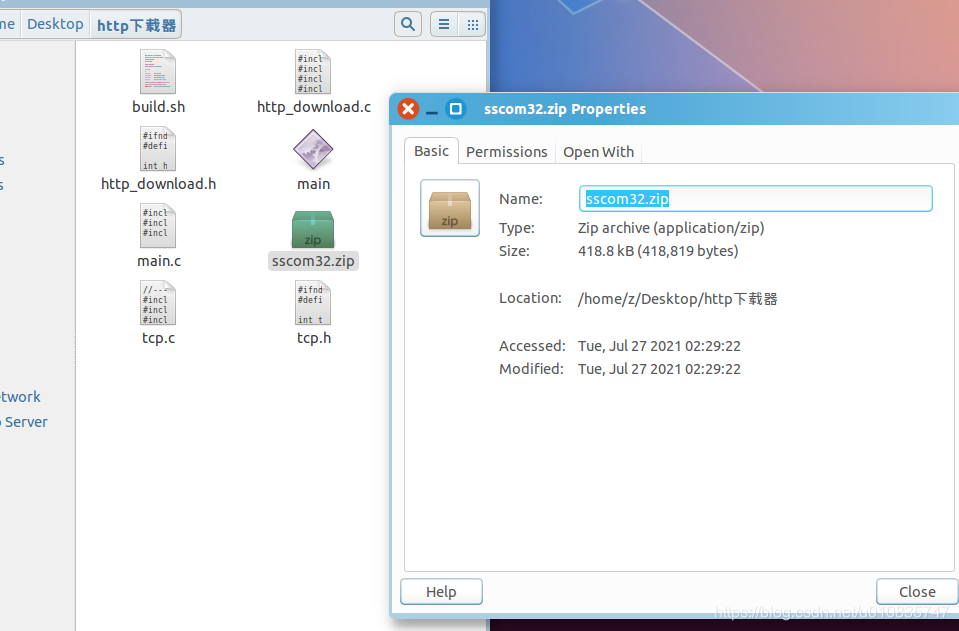Click the location path /home/z/Desktop text
Screen dimensions: 959x631
[678, 299]
